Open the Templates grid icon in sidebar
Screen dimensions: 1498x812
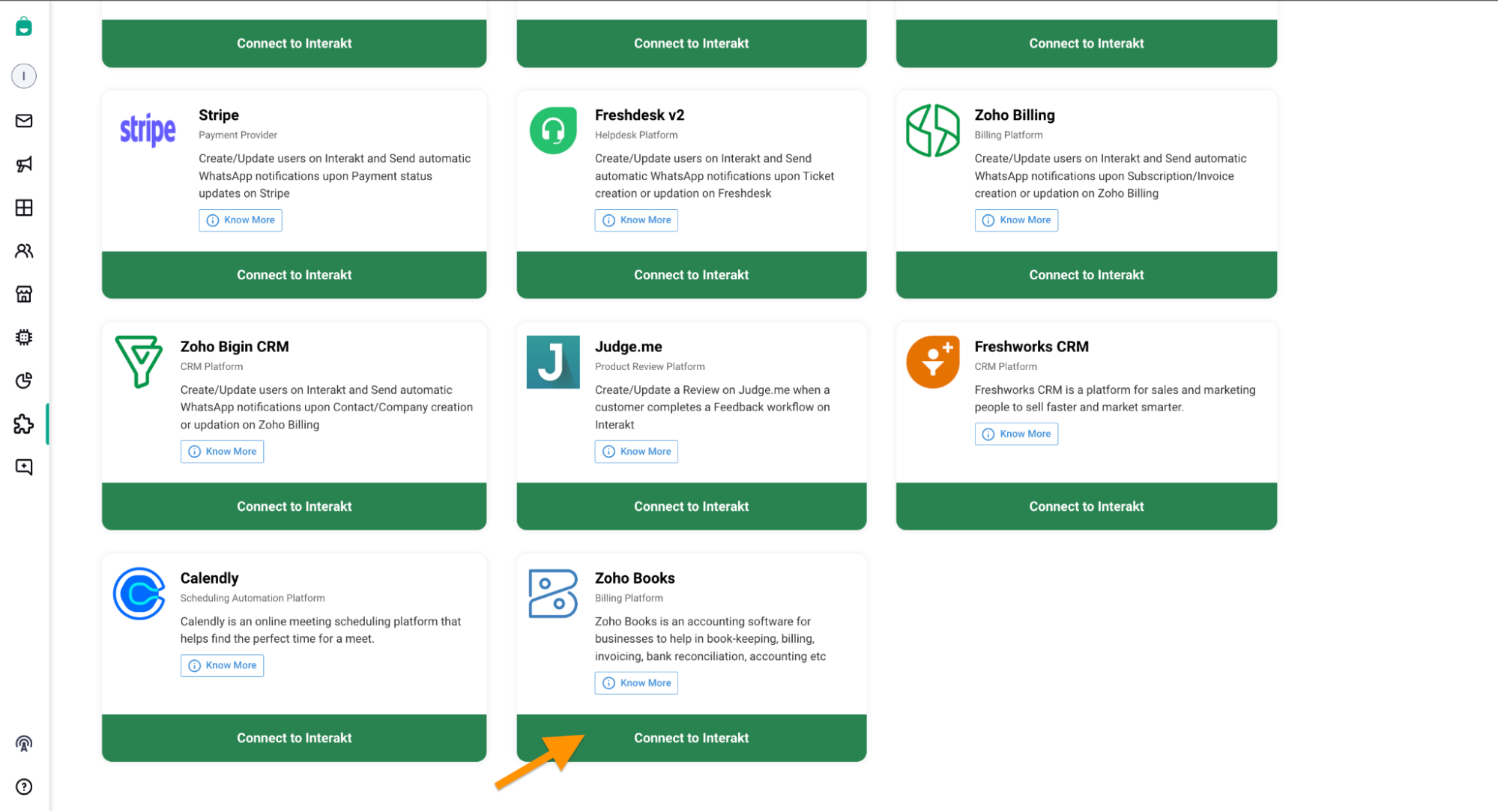[x=23, y=207]
